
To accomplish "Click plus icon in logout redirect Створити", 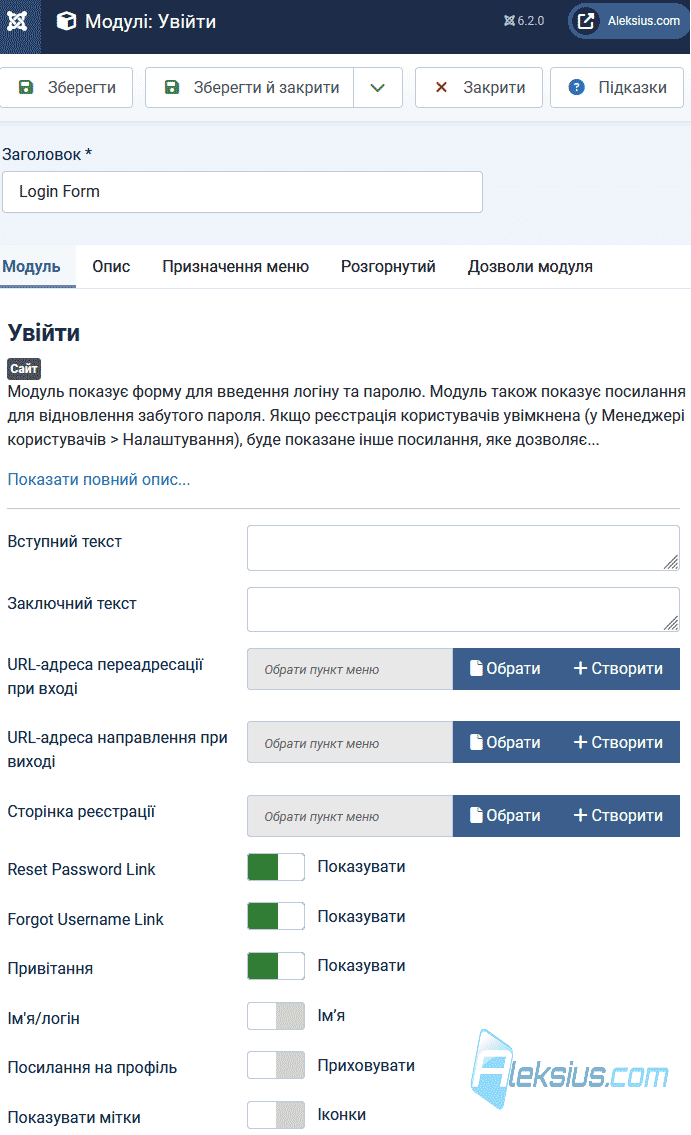I will tap(580, 742).
